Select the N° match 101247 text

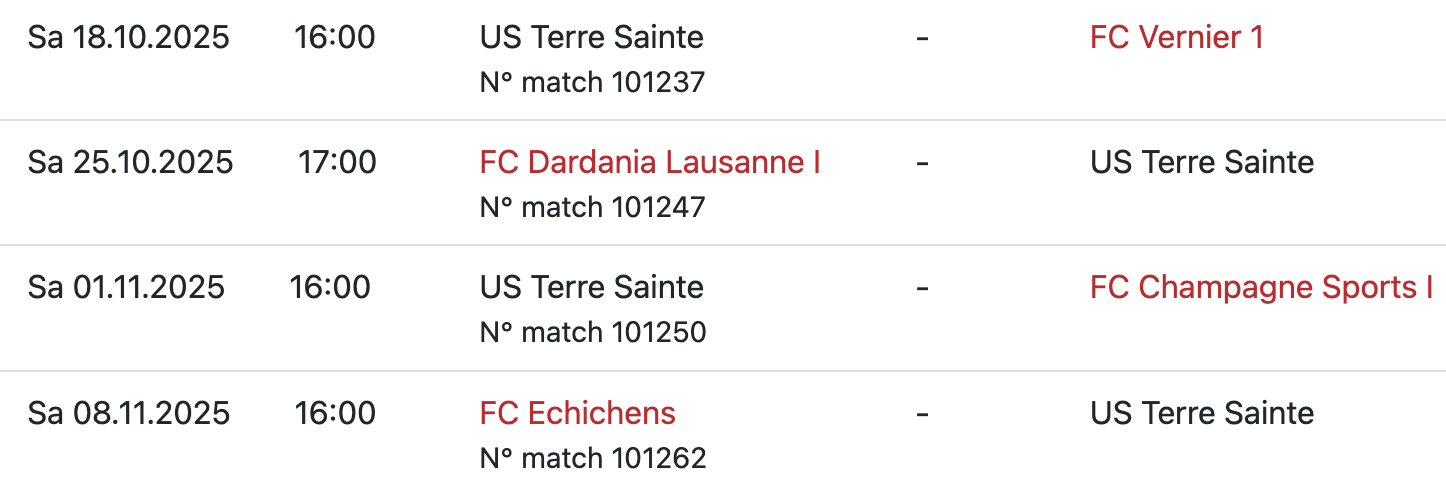pyautogui.click(x=592, y=207)
